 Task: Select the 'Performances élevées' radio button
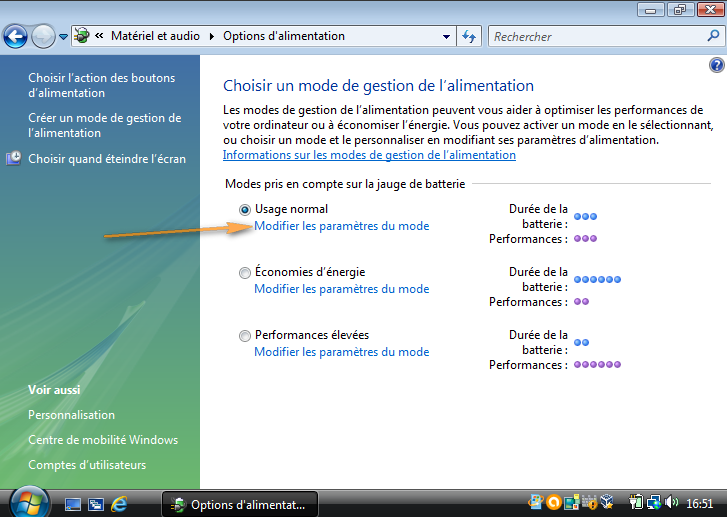[x=245, y=336]
